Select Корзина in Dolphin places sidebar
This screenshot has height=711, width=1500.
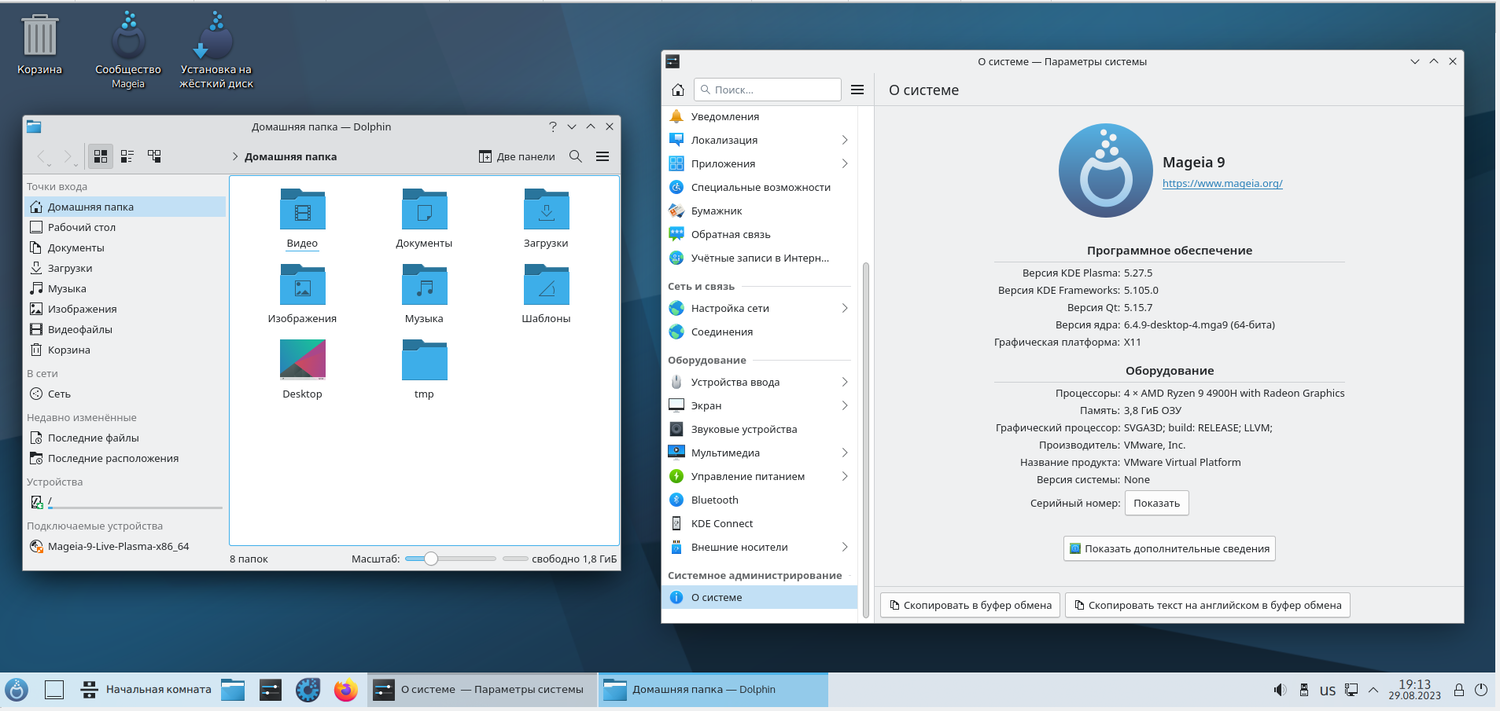coord(125,350)
